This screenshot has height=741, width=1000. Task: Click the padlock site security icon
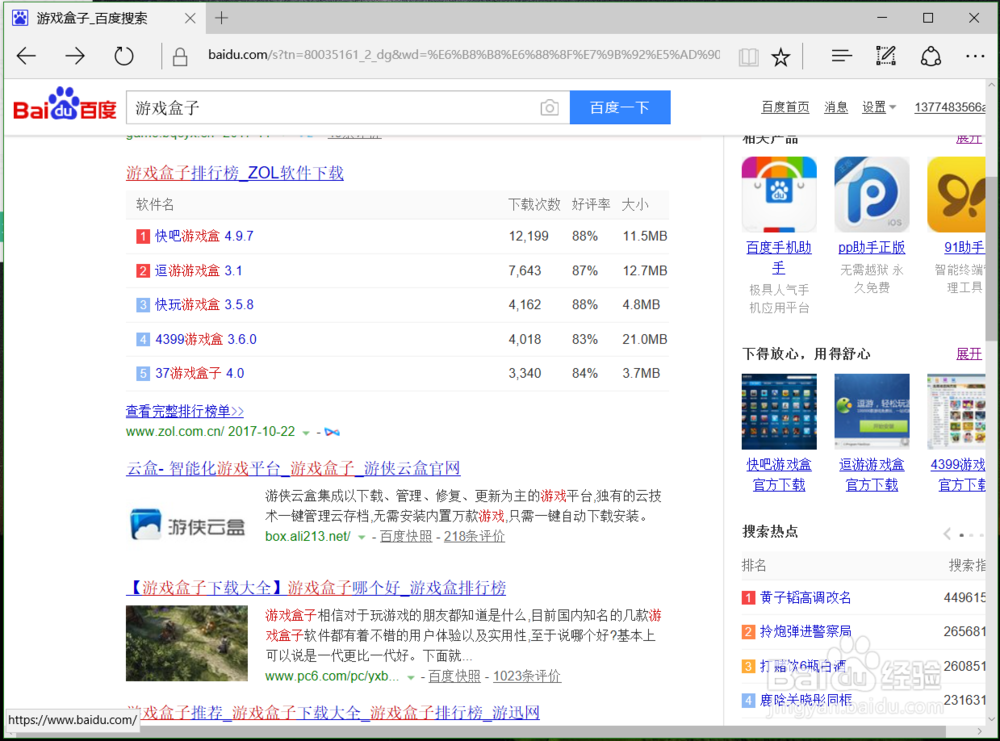[x=180, y=57]
